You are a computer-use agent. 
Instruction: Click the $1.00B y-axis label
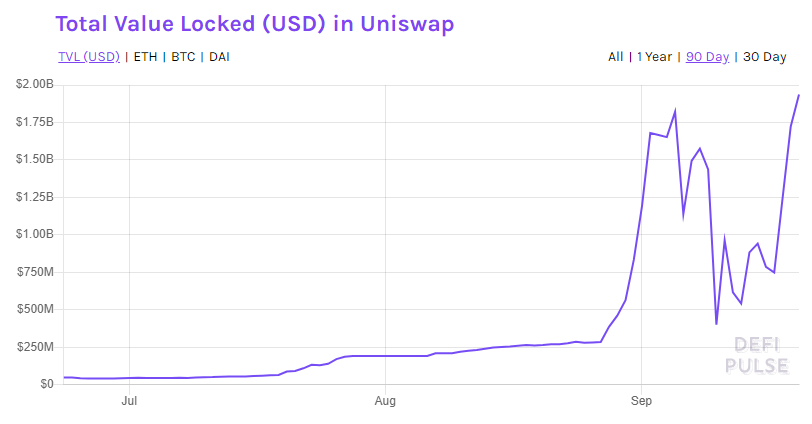(x=34, y=234)
